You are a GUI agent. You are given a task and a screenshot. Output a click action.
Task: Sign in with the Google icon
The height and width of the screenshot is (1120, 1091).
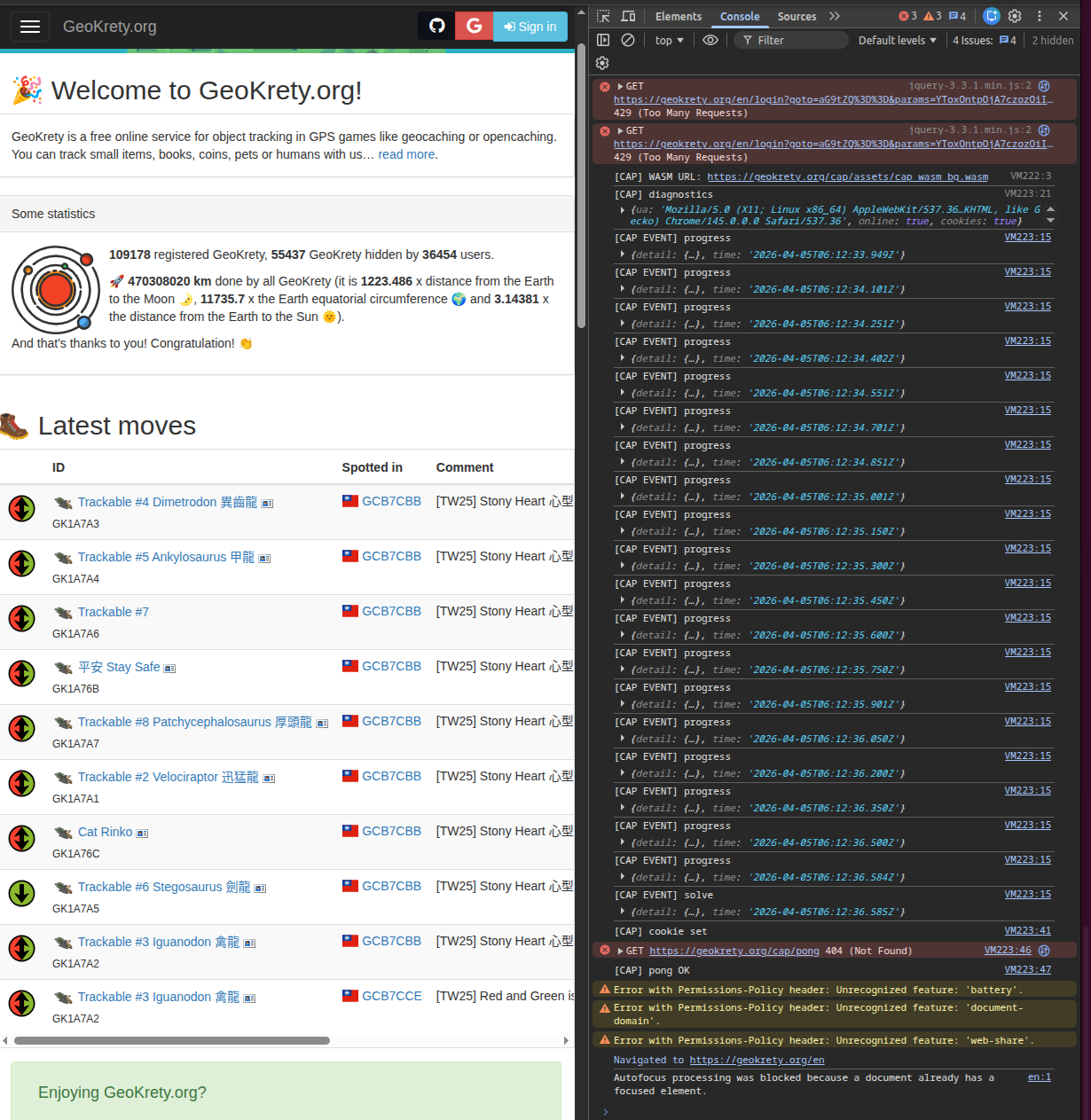pyautogui.click(x=474, y=26)
